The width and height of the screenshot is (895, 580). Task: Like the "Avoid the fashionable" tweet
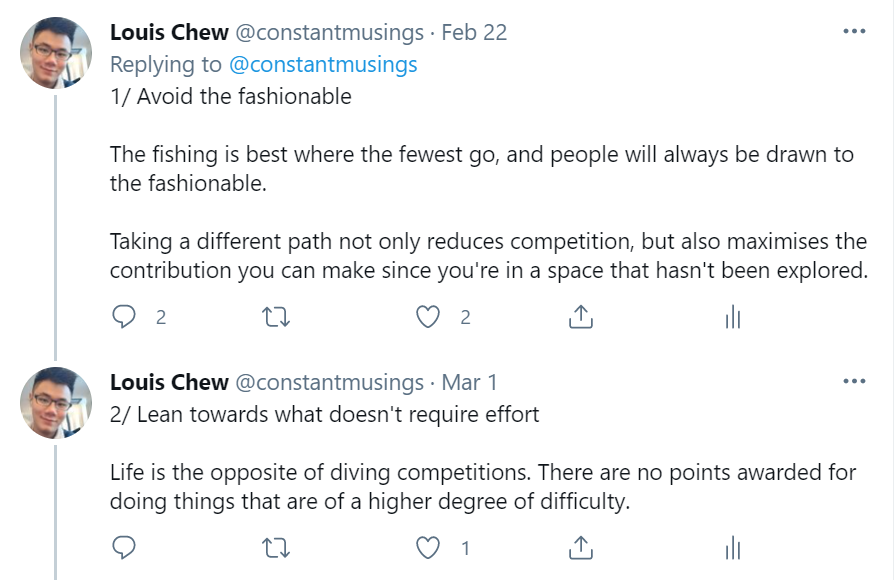click(x=428, y=318)
